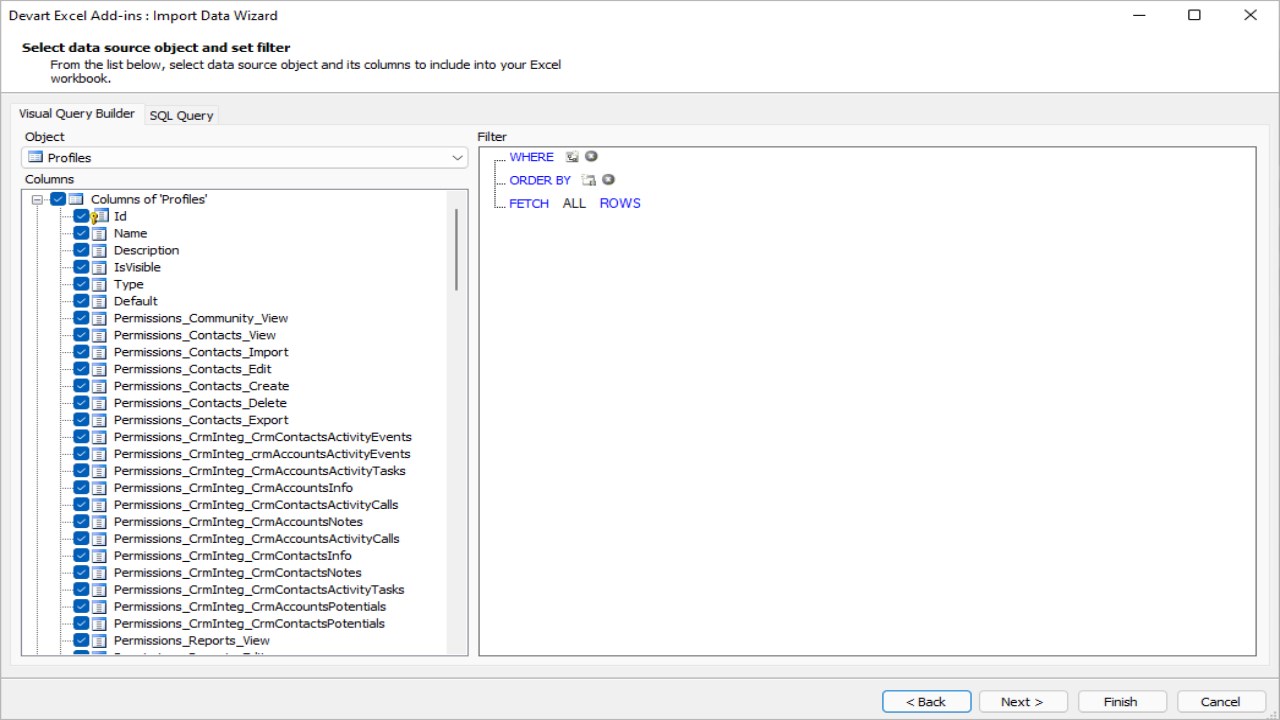Select the Permissions_CrmInteg_crmAccountsActivityEvents row
Screen dimensions: 1280x720
coord(262,454)
